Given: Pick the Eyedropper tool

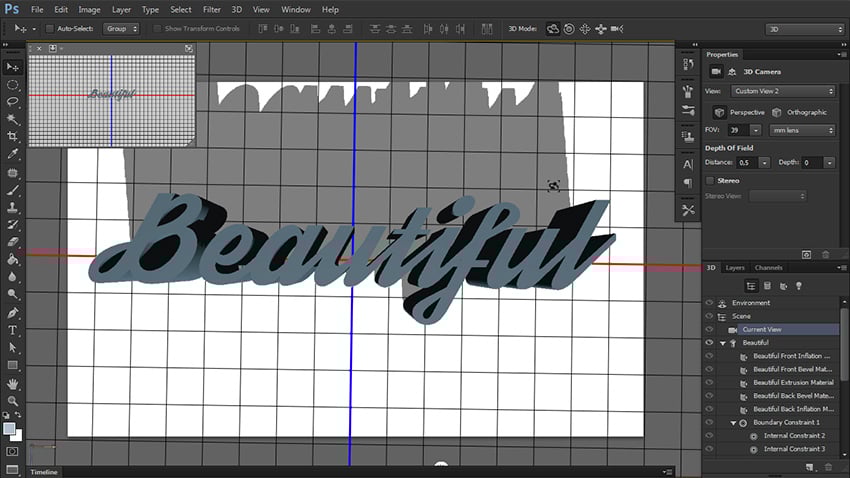Looking at the screenshot, I should [12, 154].
